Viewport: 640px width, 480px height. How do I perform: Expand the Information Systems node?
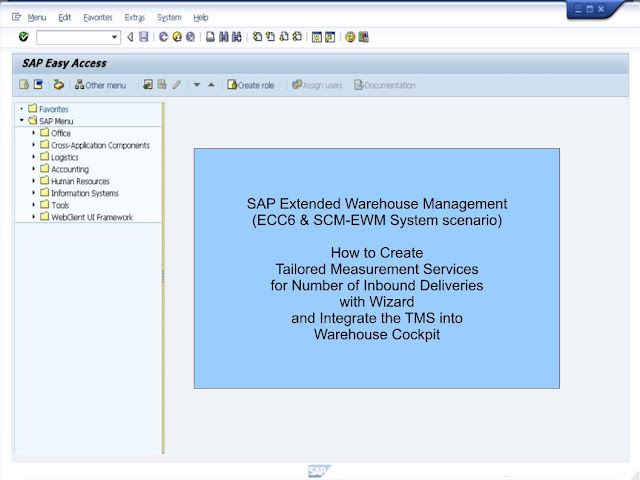click(x=33, y=192)
